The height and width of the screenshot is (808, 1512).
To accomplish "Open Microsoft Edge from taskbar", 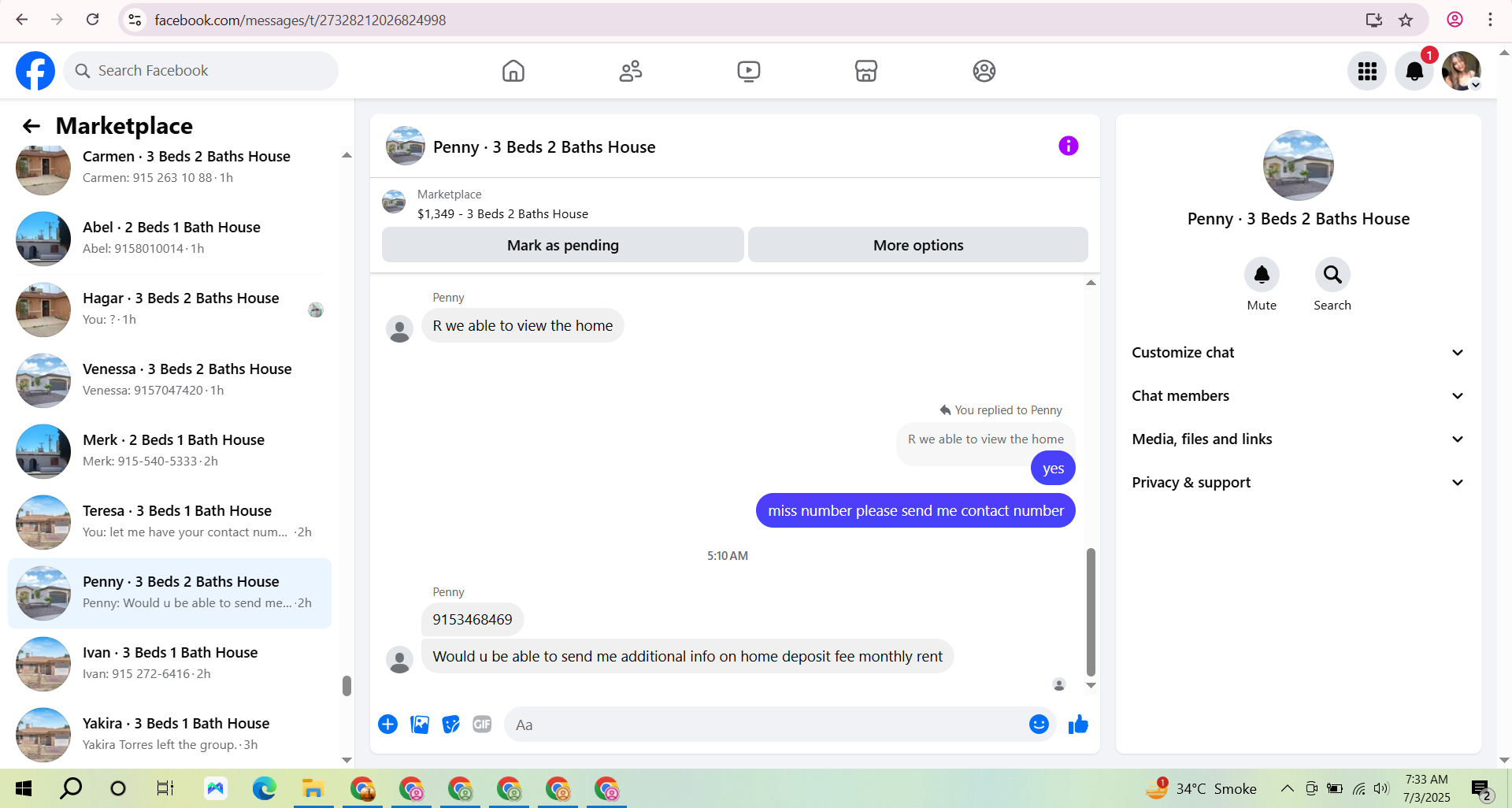I will [265, 788].
